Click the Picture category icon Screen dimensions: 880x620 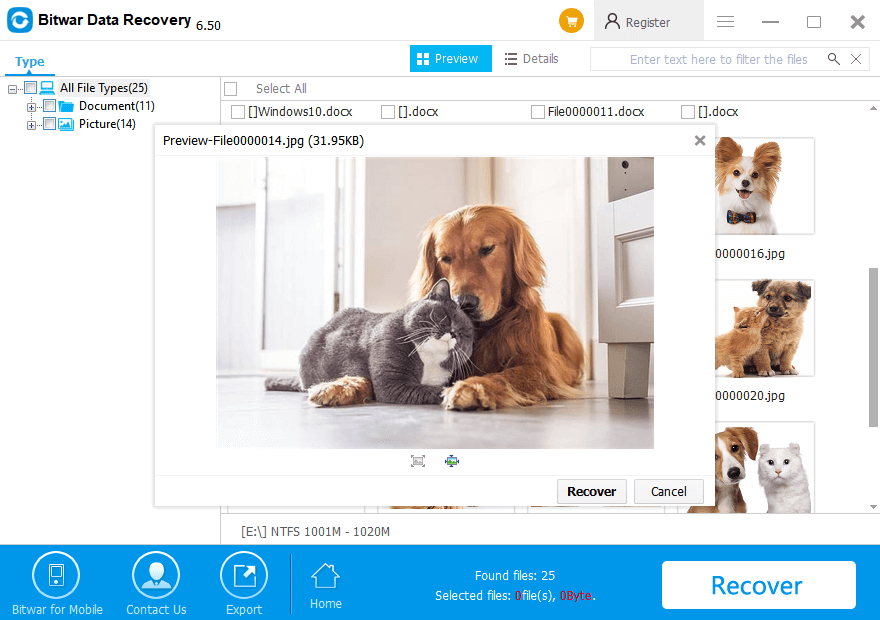coord(66,124)
